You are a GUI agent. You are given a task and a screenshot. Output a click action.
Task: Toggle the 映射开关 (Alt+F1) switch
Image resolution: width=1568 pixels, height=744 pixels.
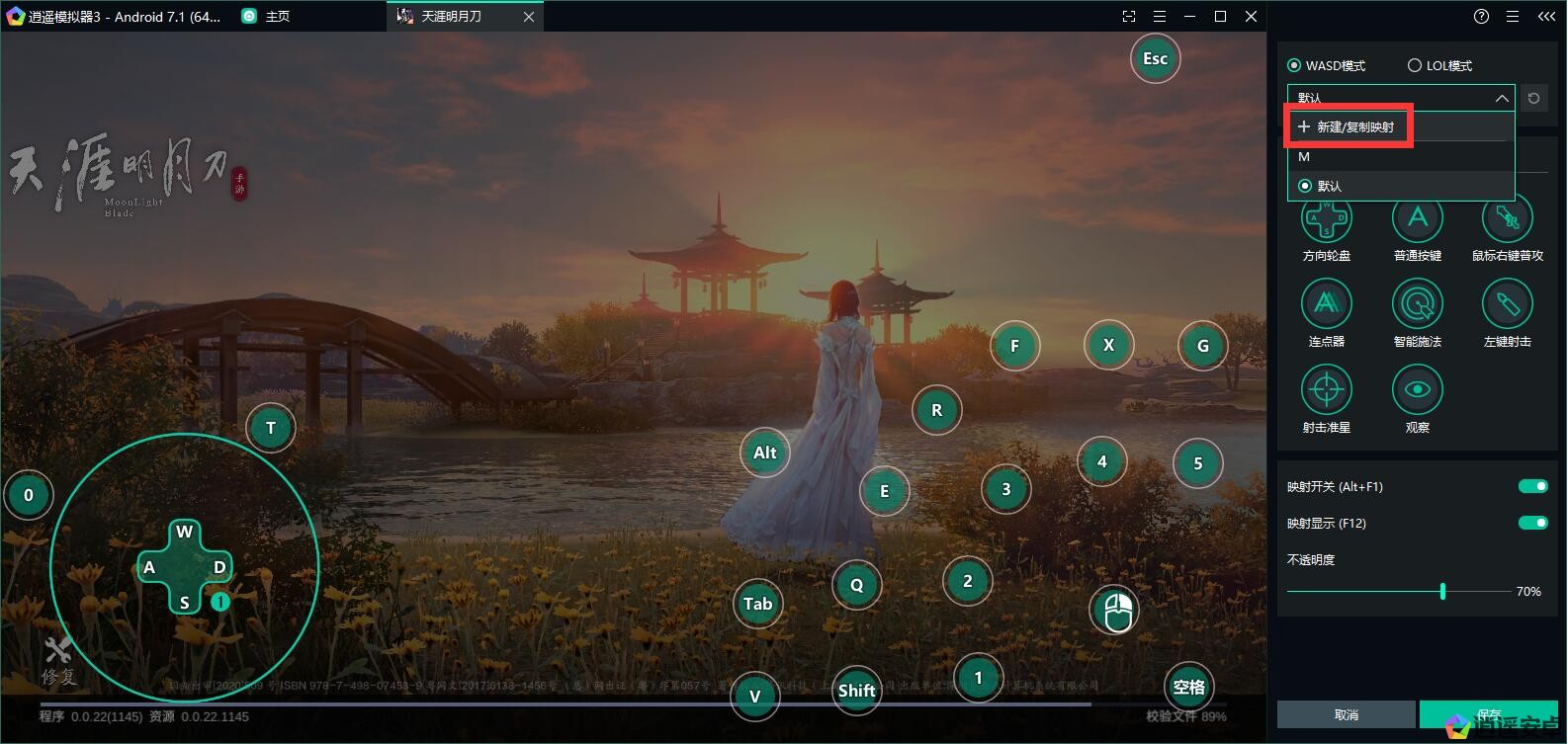(x=1532, y=486)
